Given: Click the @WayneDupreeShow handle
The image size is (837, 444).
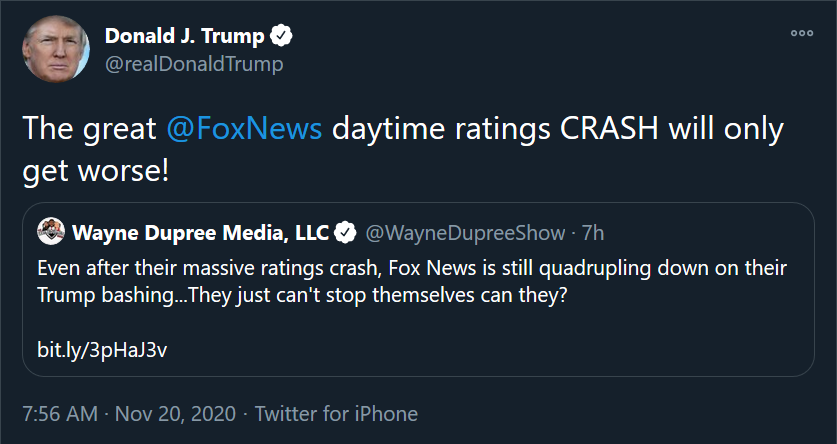Looking at the screenshot, I should (x=465, y=233).
